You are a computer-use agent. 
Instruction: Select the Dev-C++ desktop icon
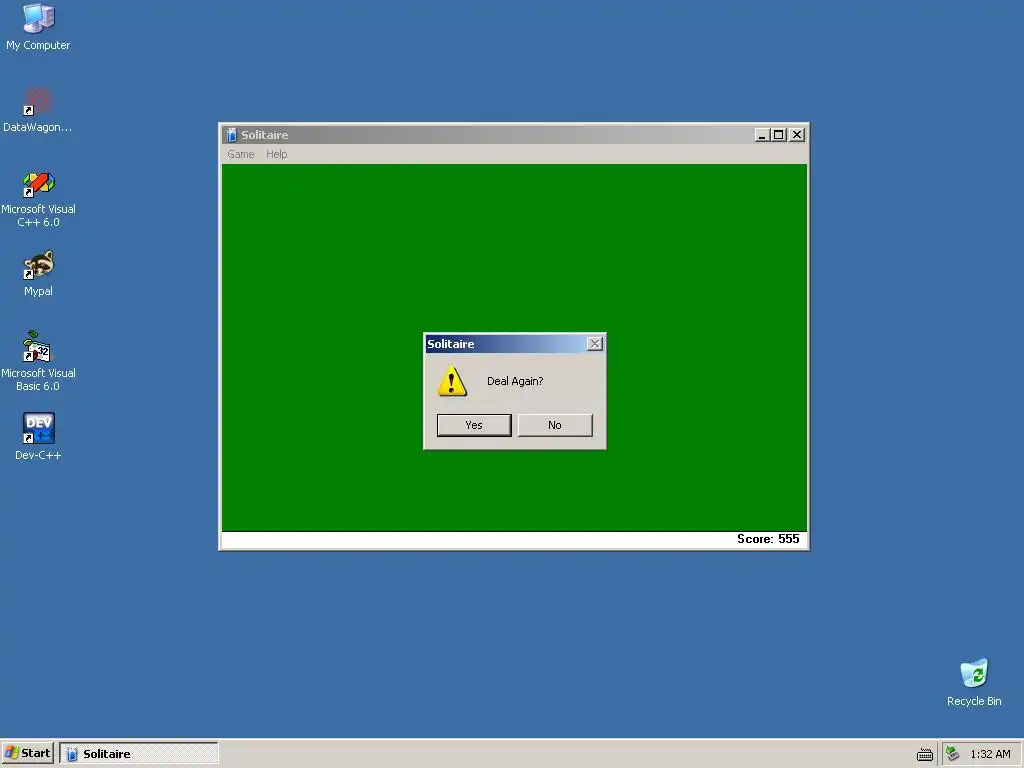[38, 437]
